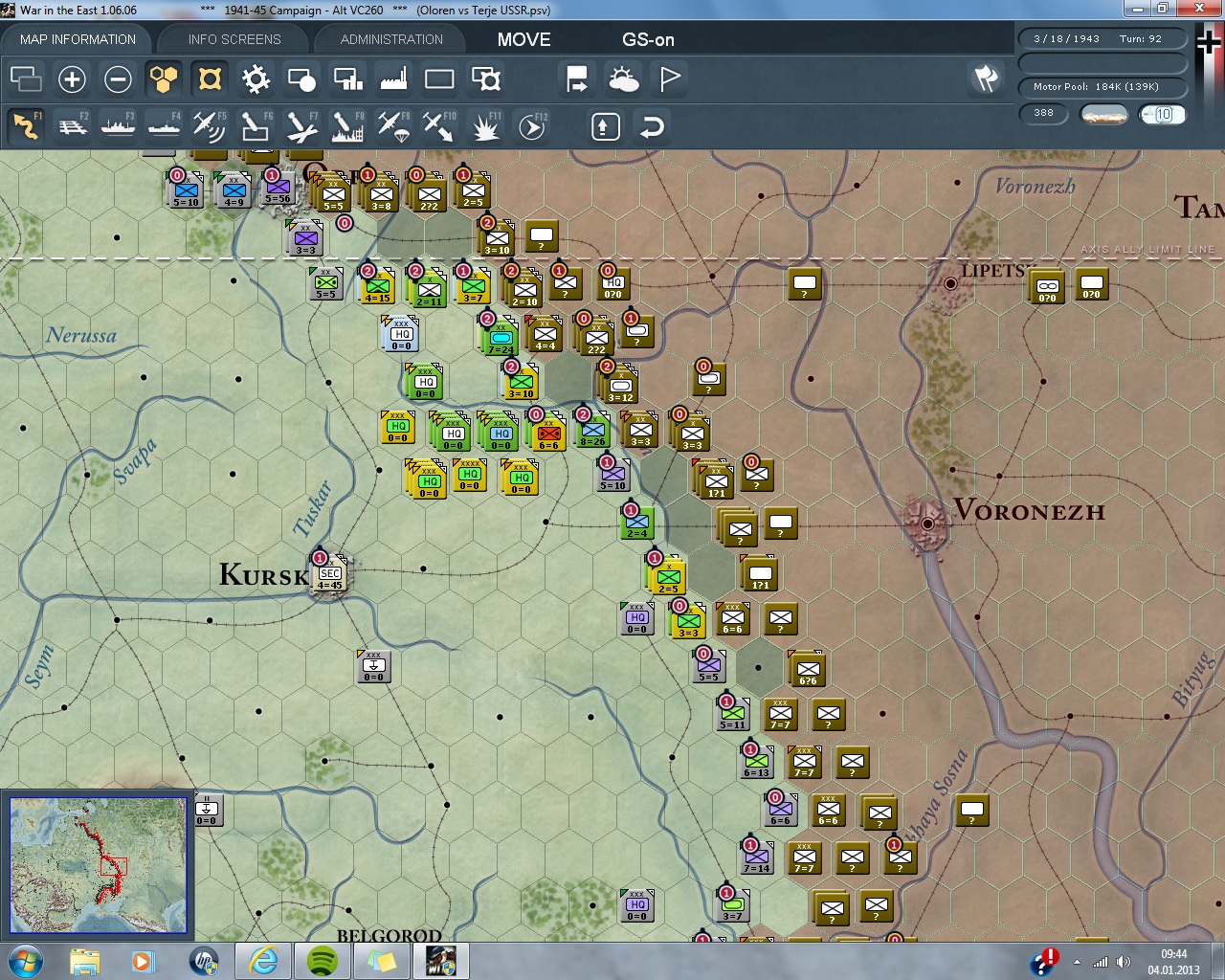Click the zoom in plus icon

click(72, 79)
